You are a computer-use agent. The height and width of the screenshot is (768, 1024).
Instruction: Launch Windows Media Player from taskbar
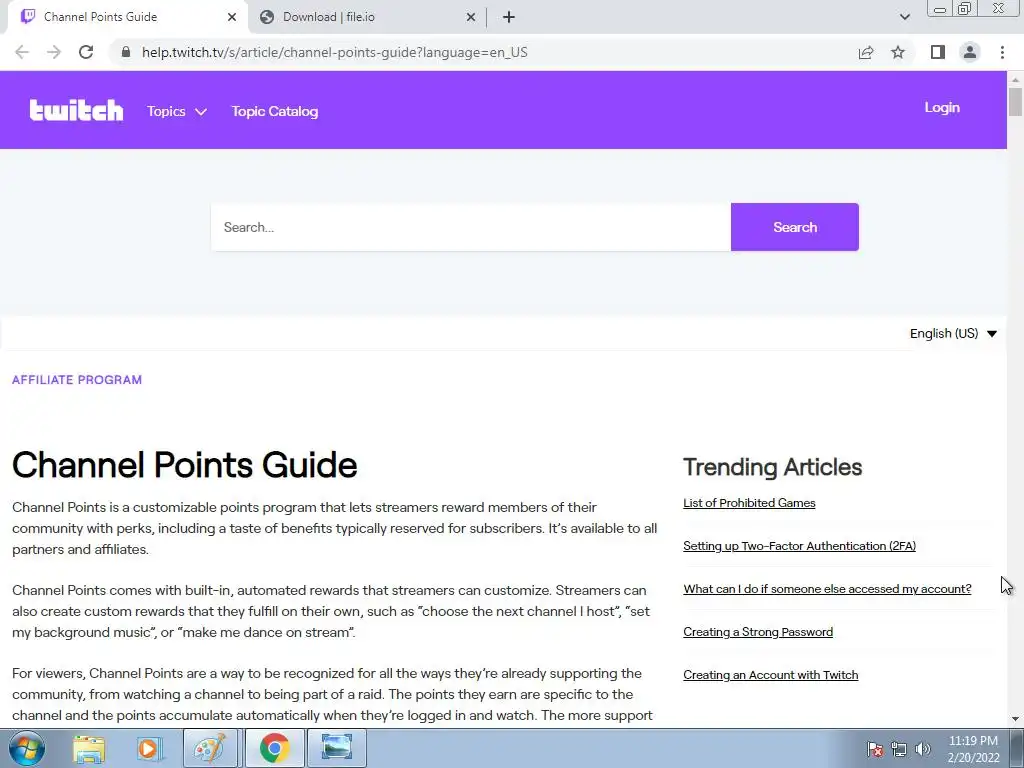(148, 748)
